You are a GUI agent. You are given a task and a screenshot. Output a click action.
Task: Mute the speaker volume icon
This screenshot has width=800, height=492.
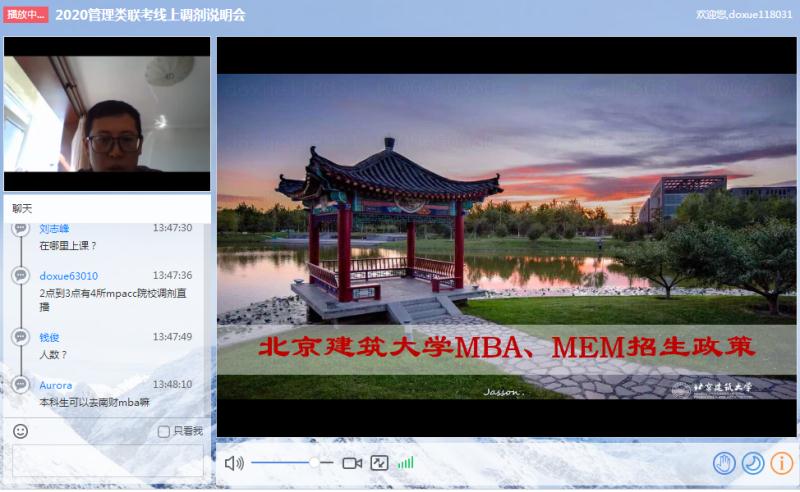[x=234, y=463]
